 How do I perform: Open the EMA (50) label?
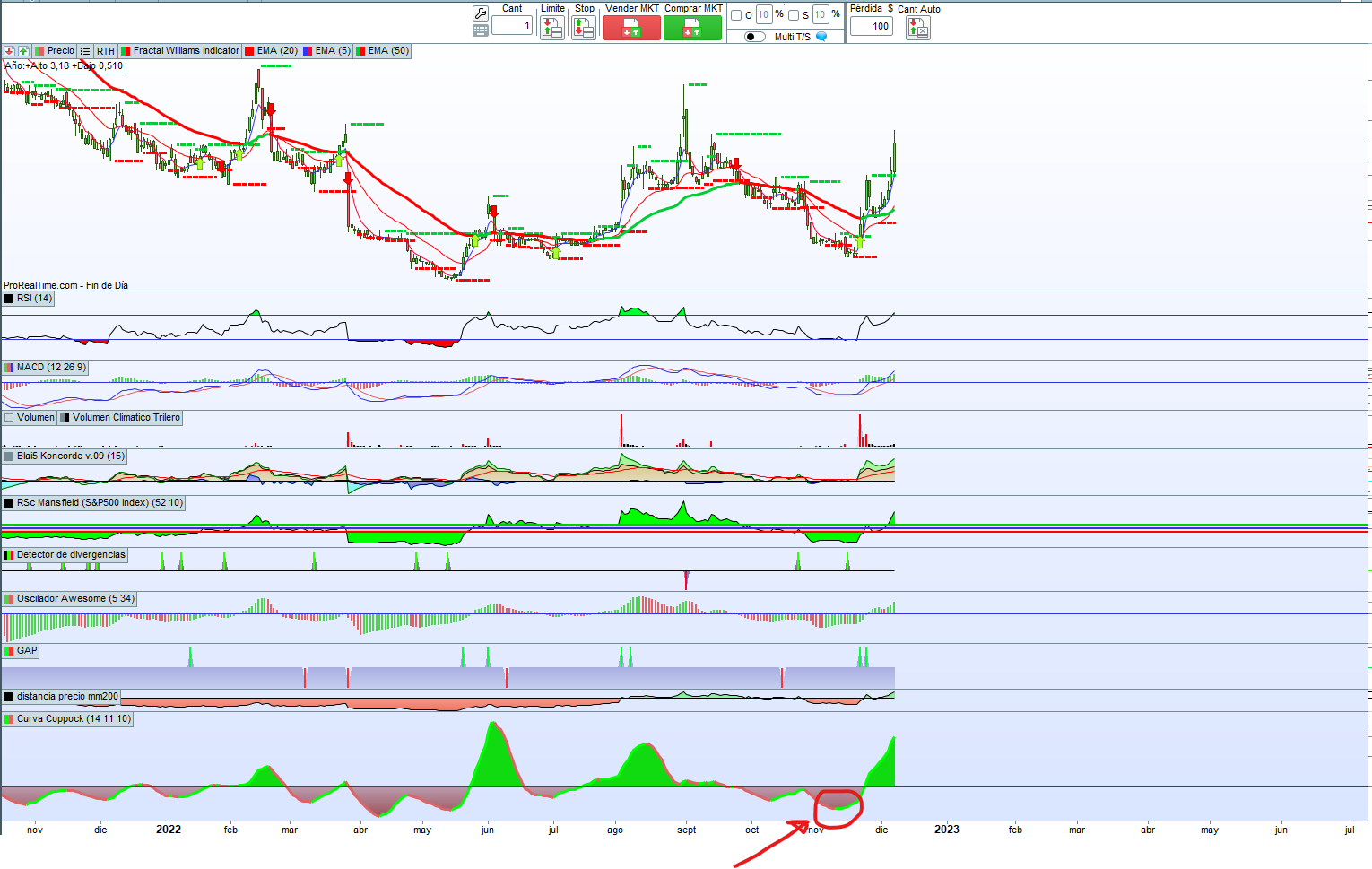pyautogui.click(x=388, y=51)
